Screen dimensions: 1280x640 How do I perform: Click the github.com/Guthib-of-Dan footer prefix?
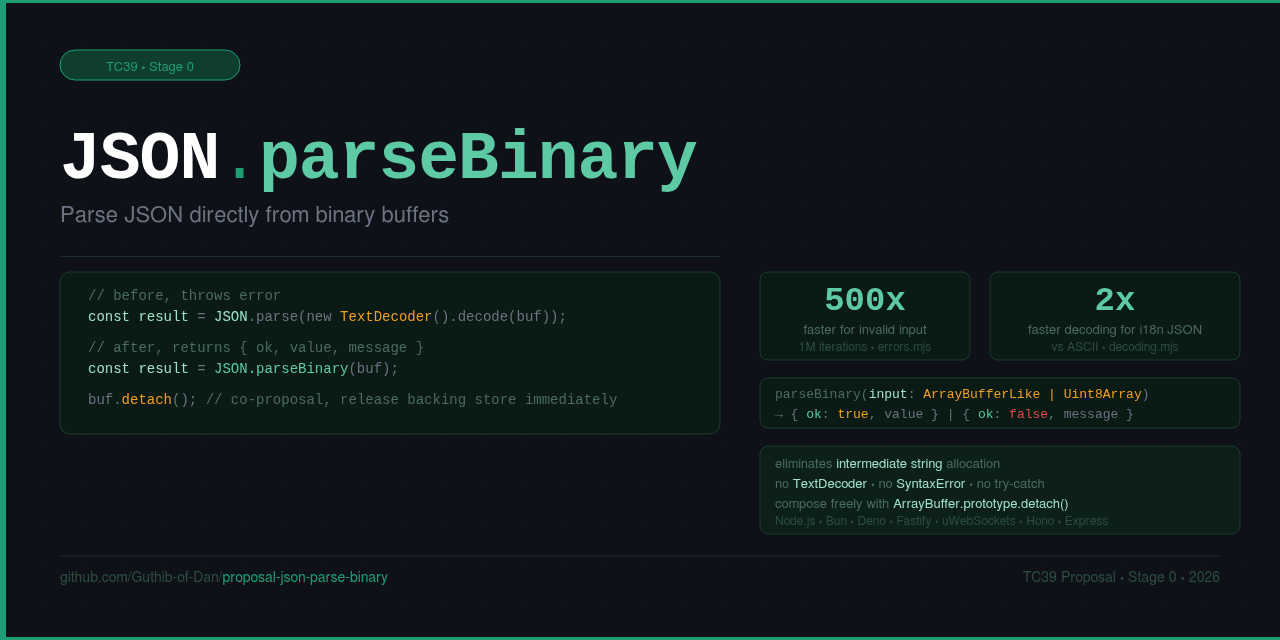click(139, 577)
